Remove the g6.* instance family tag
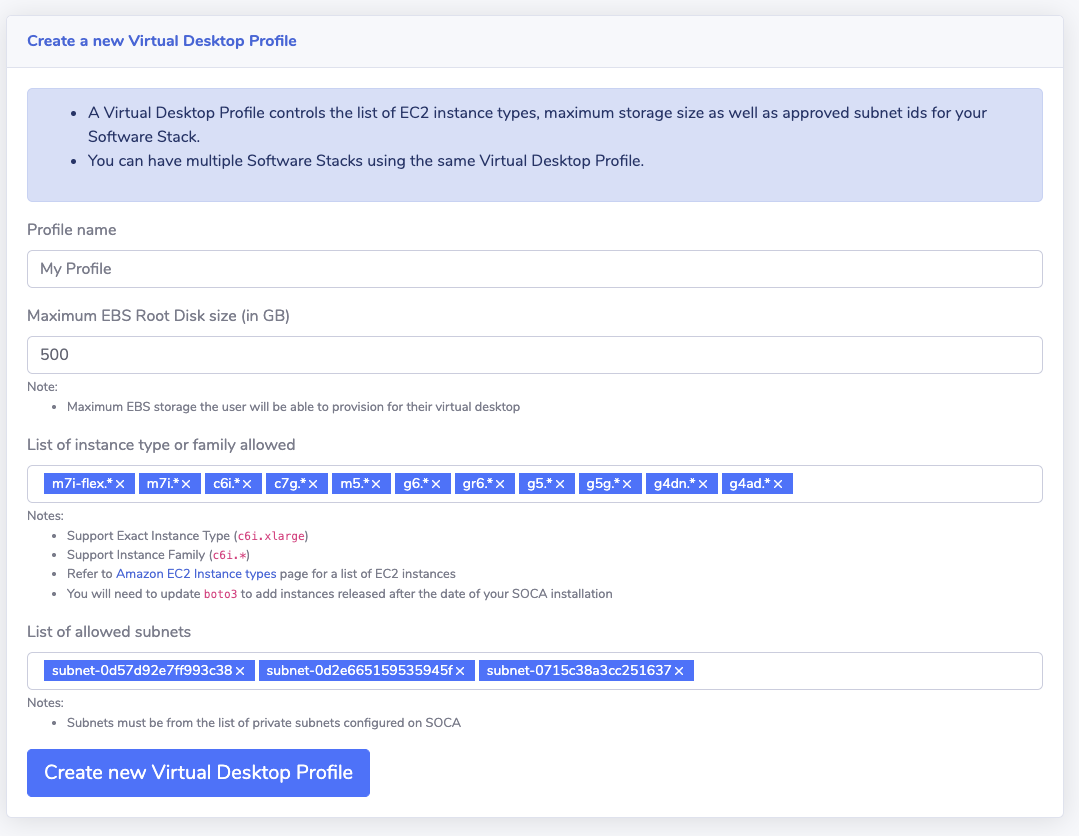Viewport: 1079px width, 836px height. 436,484
